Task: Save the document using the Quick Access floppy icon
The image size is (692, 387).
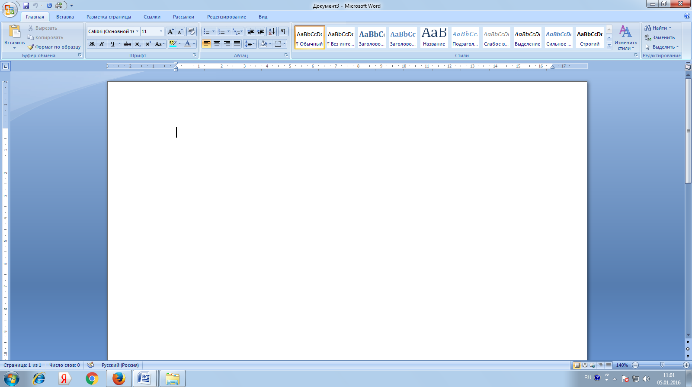Action: (26, 6)
